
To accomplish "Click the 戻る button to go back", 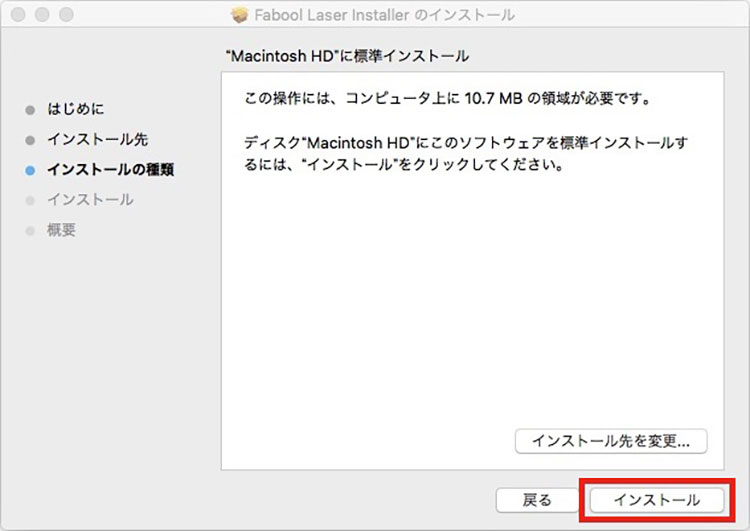I will click(537, 500).
